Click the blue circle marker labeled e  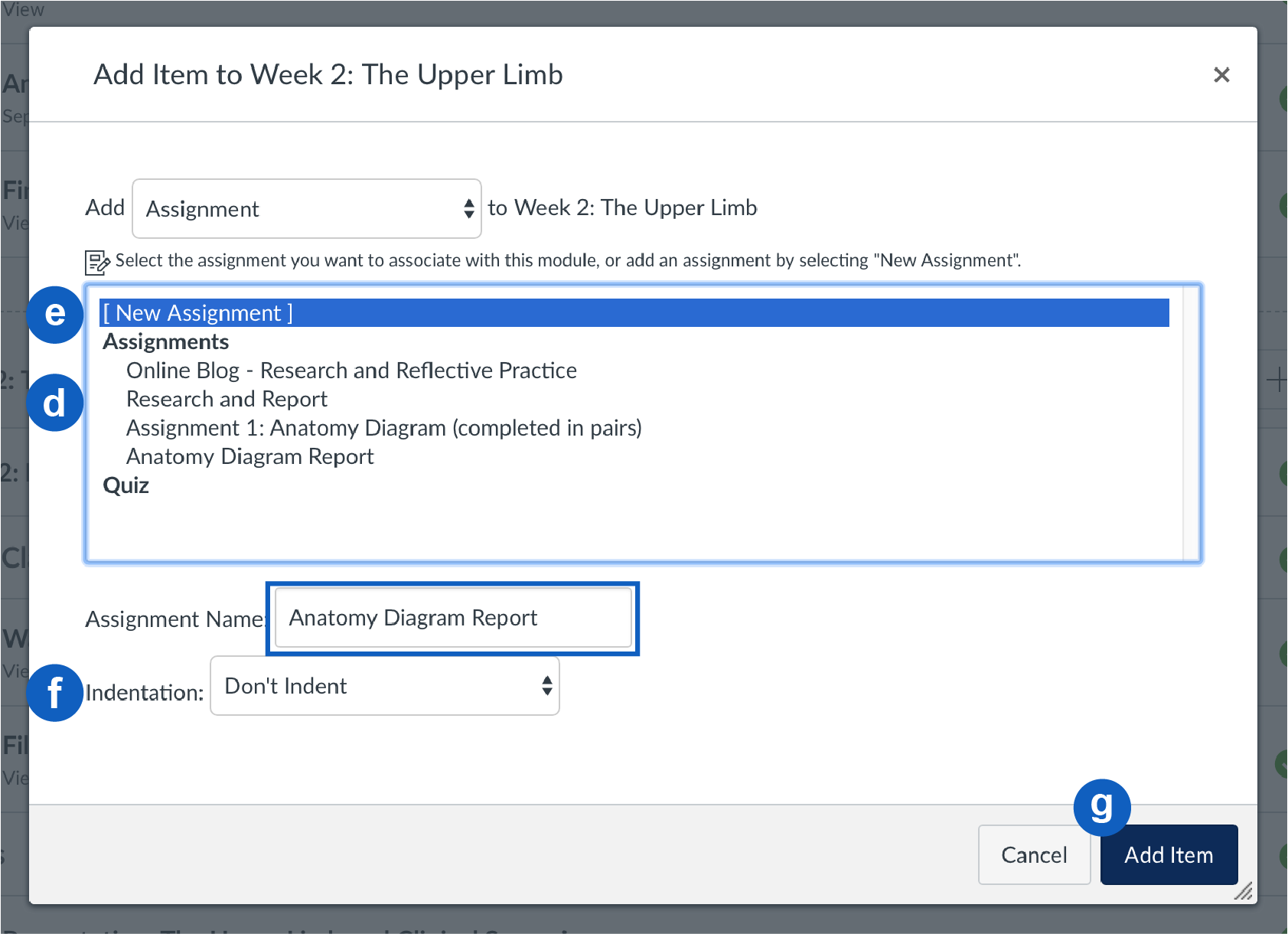(55, 314)
